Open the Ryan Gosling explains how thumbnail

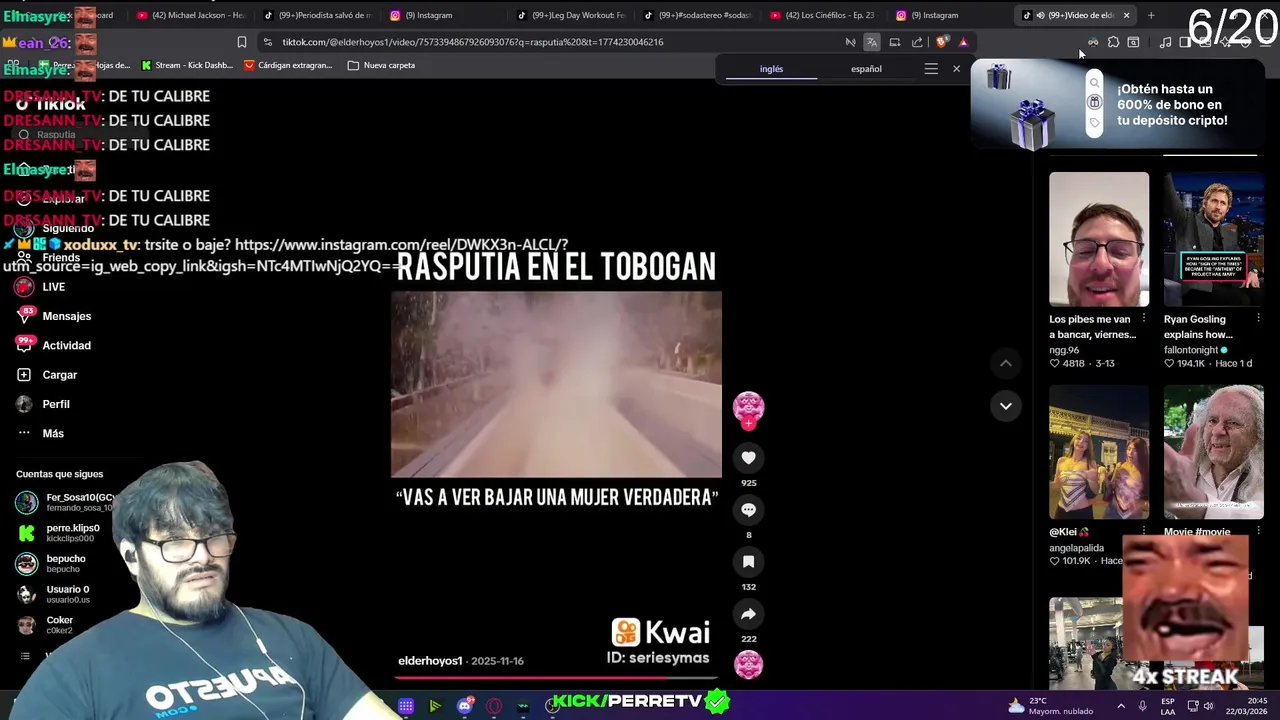pyautogui.click(x=1213, y=239)
